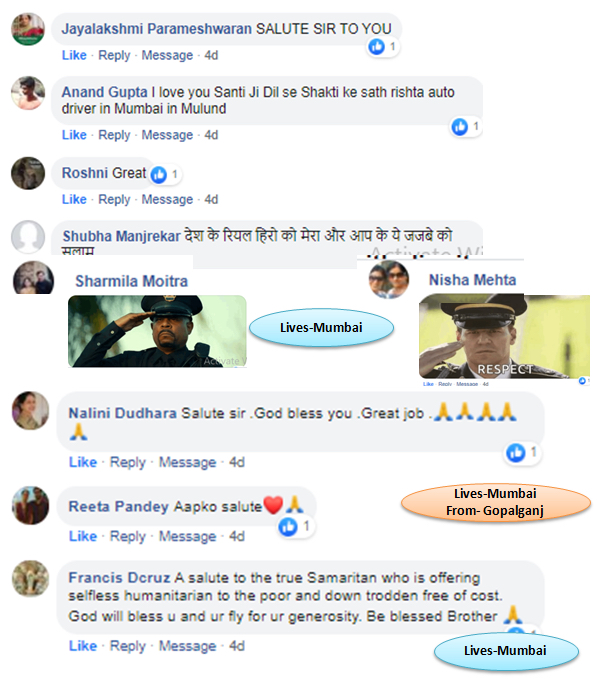Open Sharmila Moitra's profile name

(132, 281)
